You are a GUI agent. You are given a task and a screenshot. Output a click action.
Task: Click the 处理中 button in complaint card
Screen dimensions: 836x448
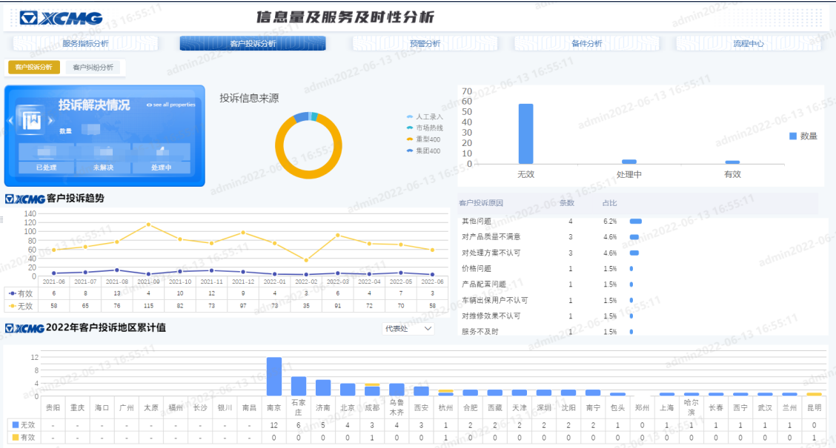click(161, 167)
